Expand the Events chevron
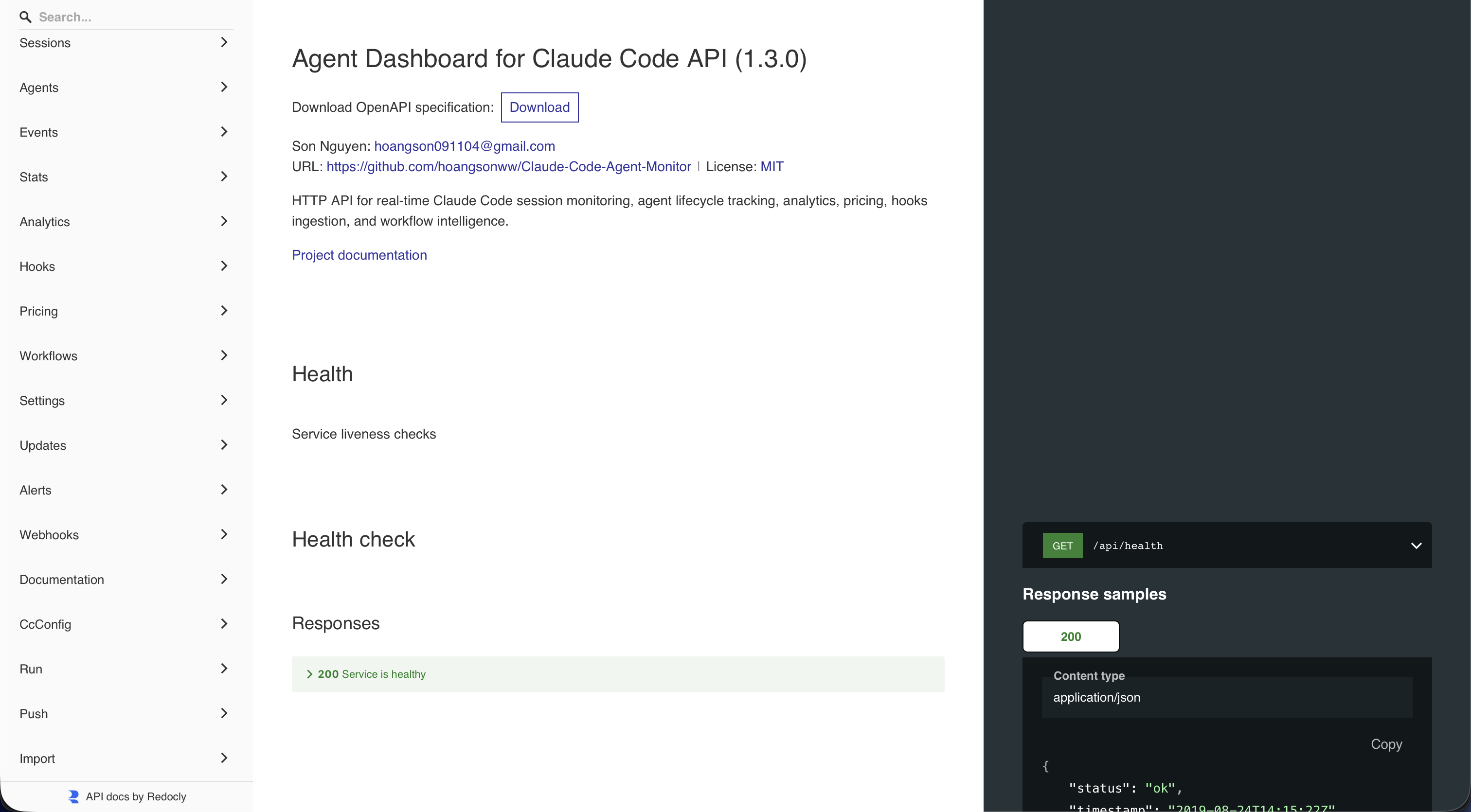Viewport: 1471px width, 812px height. 224,132
